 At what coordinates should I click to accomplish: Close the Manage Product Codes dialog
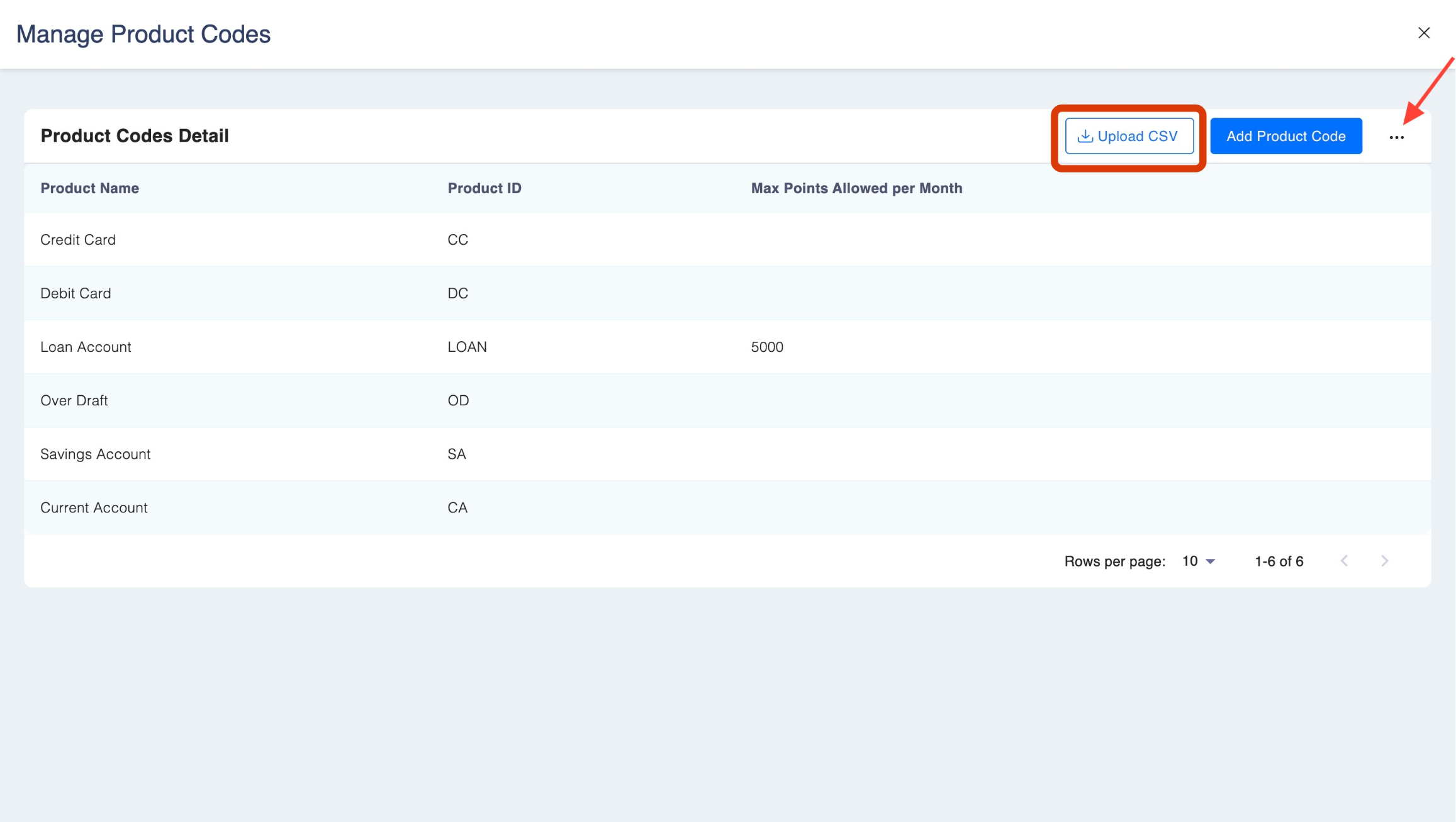[1423, 33]
